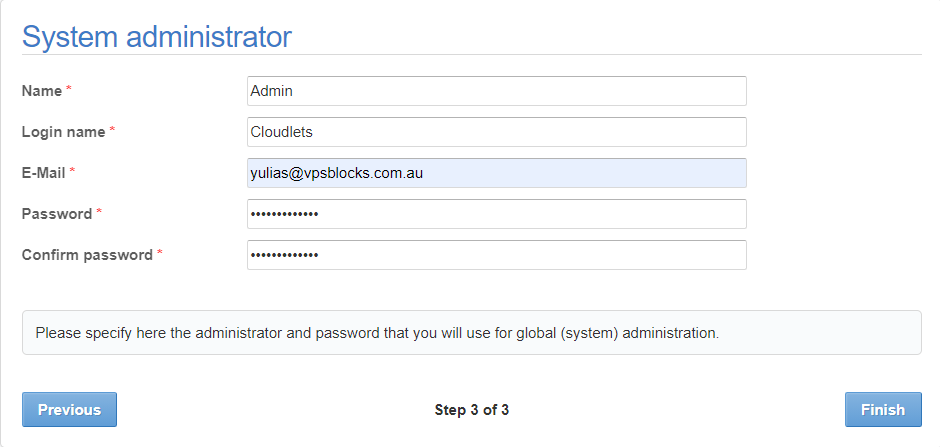Screen dimensions: 940x447
Task: Click the Login name label
Action: (x=64, y=132)
